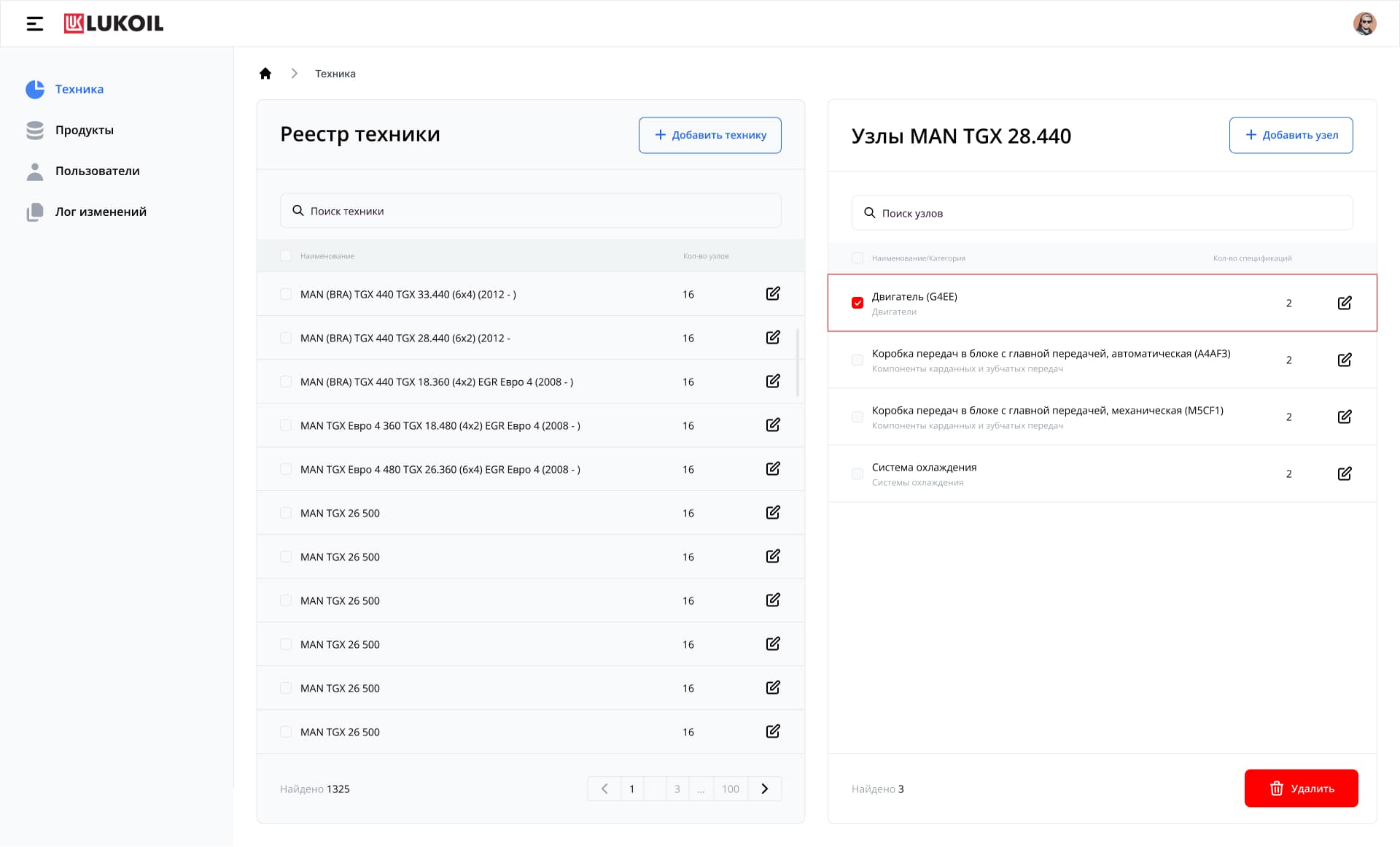1400x847 pixels.
Task: Open the Лог изменений sidebar section
Action: [86, 212]
